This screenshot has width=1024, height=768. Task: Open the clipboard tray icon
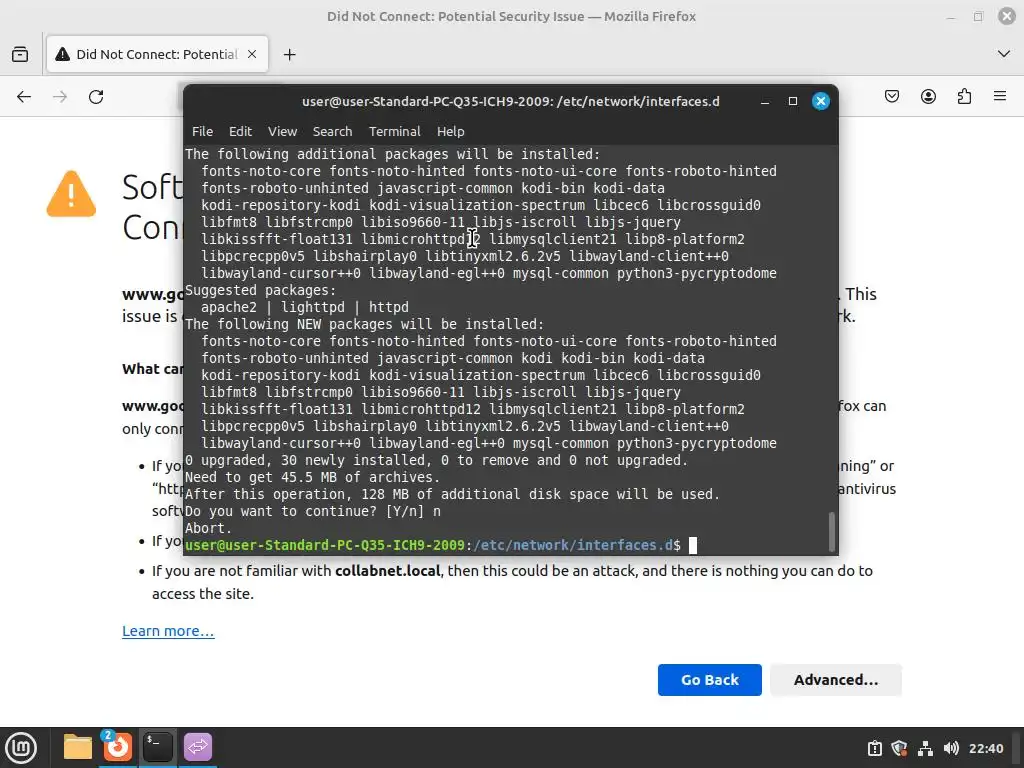click(874, 748)
